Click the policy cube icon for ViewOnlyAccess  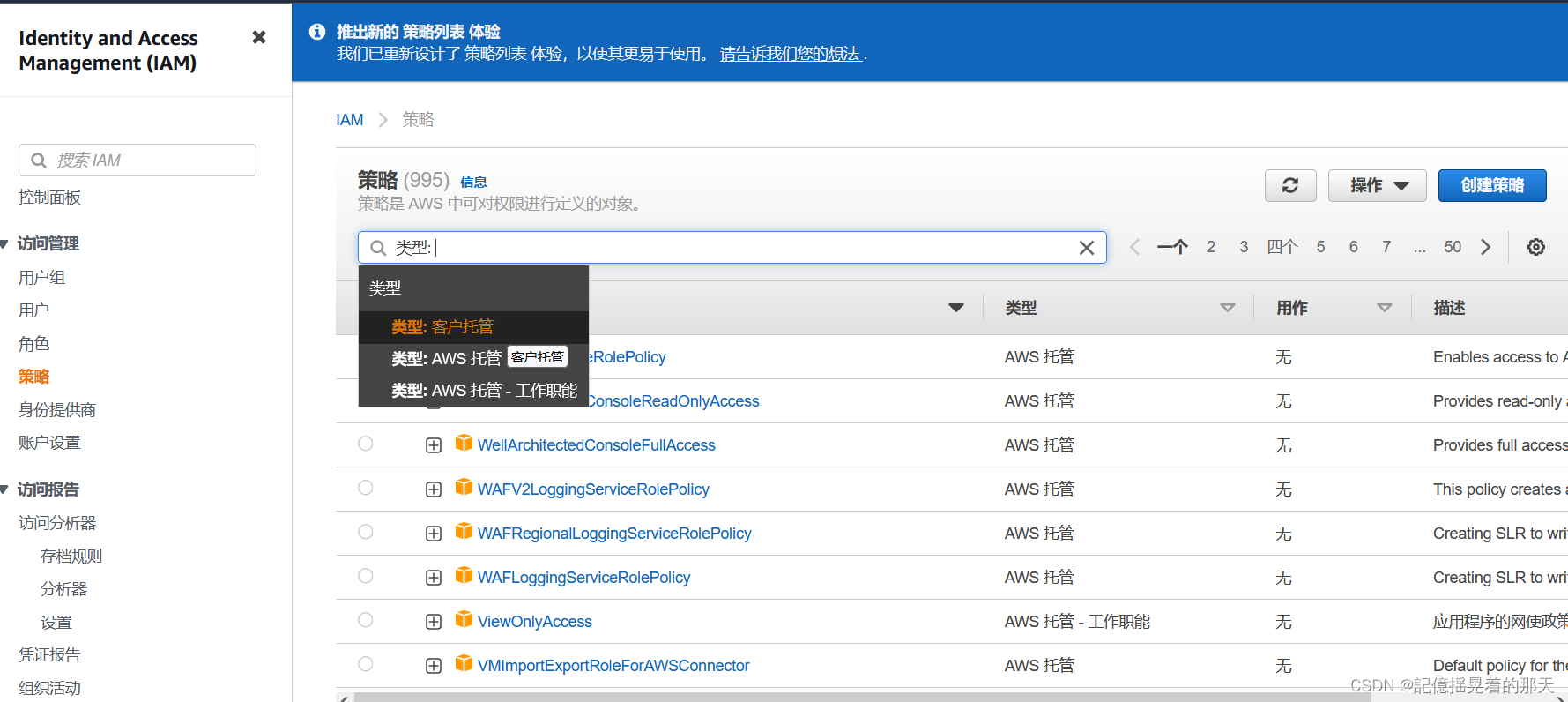click(x=464, y=619)
